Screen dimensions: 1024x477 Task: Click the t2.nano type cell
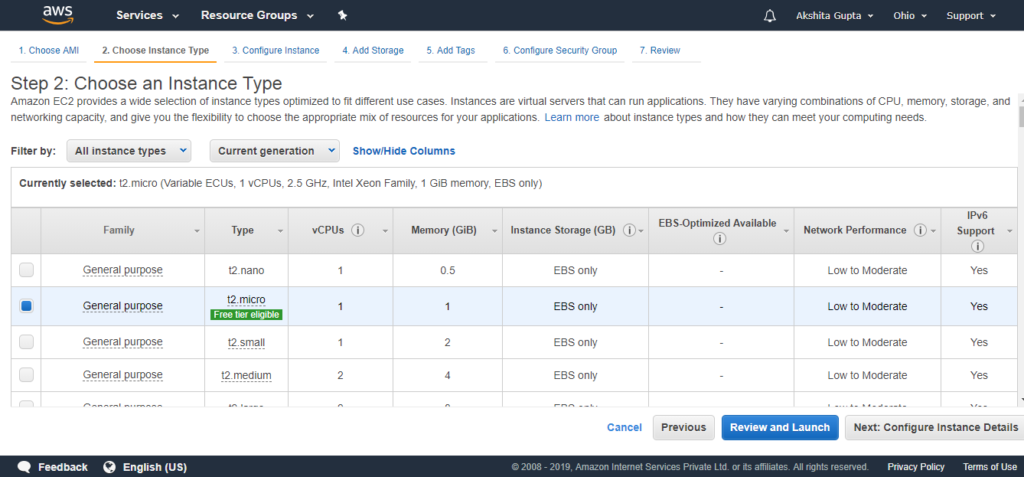[x=246, y=271]
